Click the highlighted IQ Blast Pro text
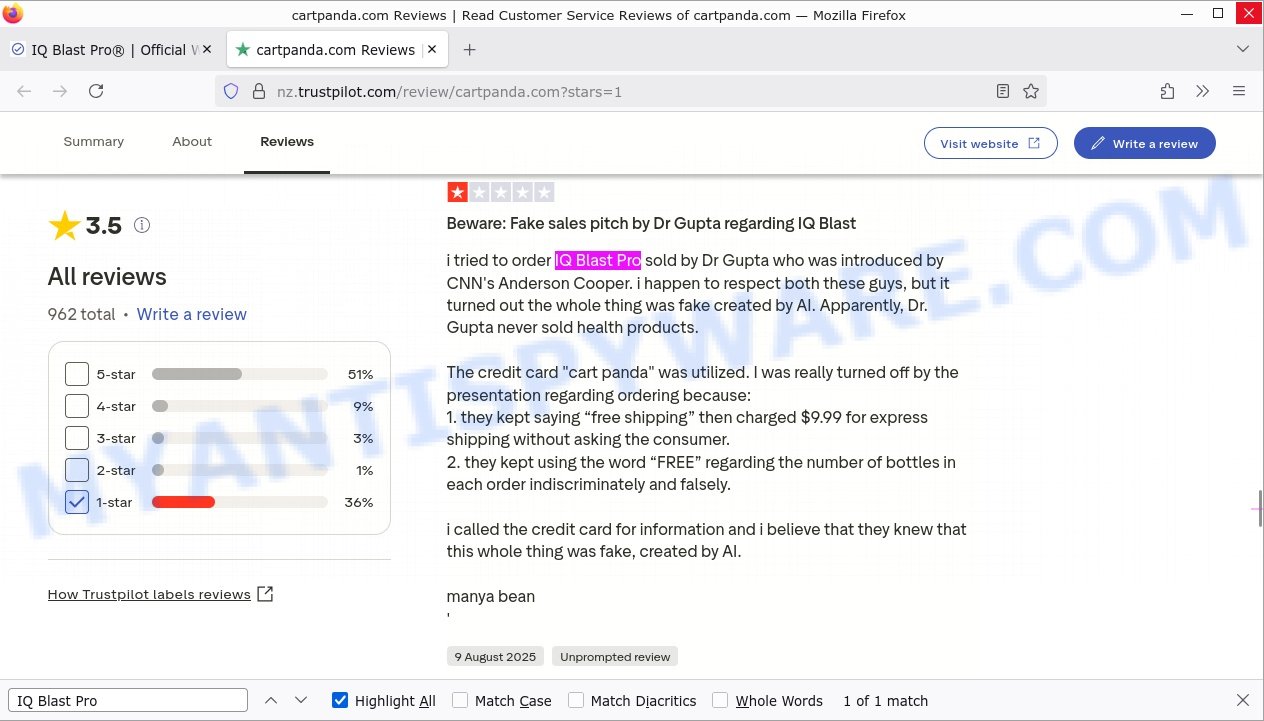The width and height of the screenshot is (1264, 721). click(598, 260)
